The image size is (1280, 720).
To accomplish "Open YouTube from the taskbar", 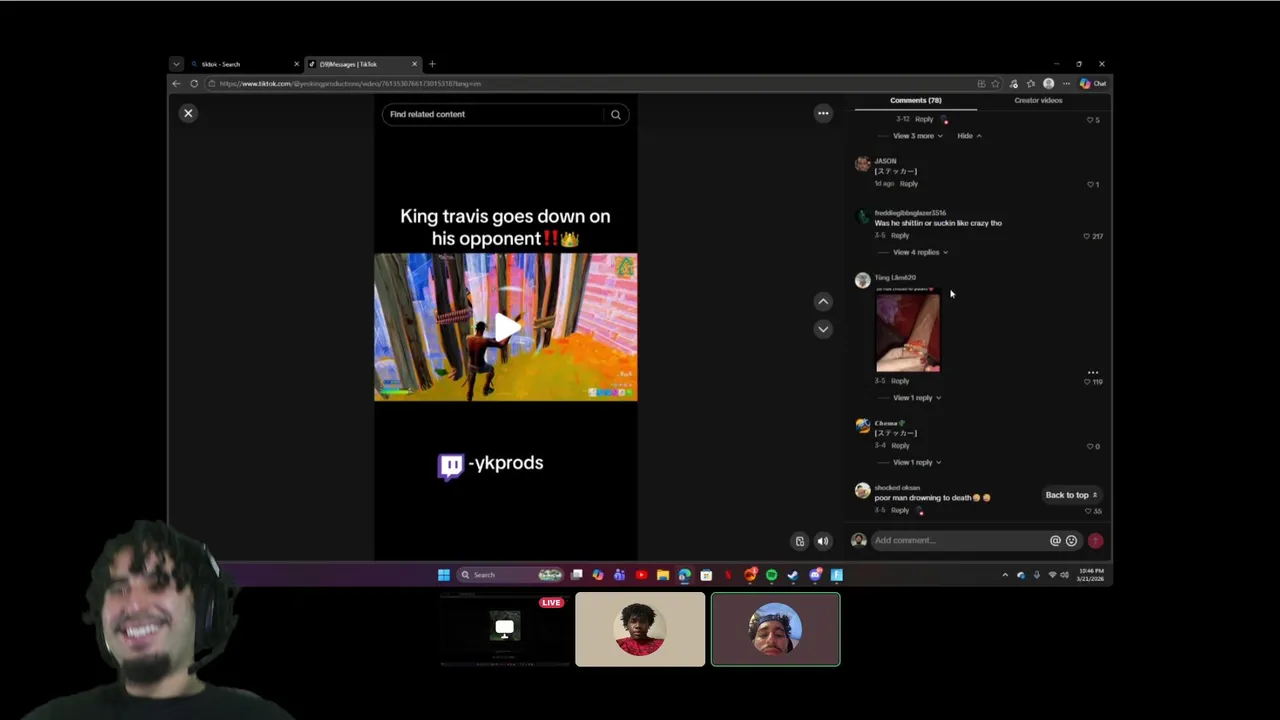I will point(641,575).
